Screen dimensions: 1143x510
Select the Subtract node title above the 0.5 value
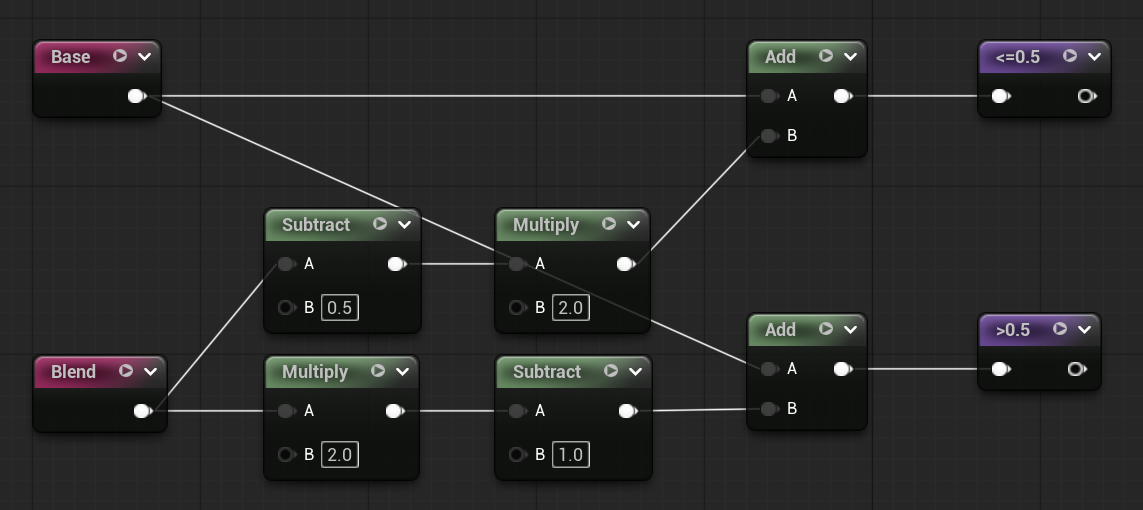(x=316, y=225)
